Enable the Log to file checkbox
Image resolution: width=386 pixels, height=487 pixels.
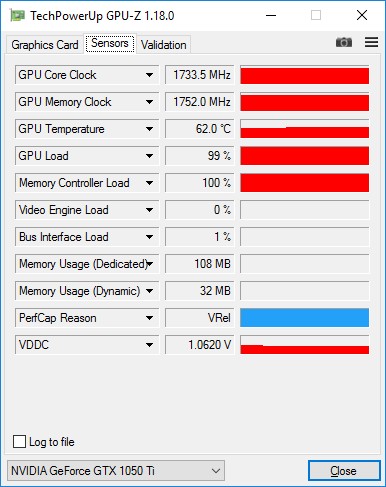point(19,442)
